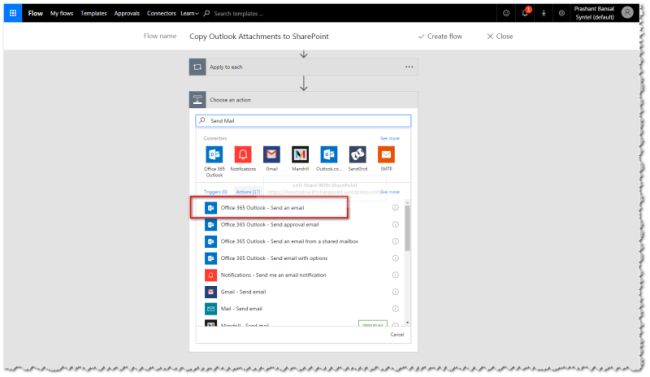Viewport: 650px width, 377px height.
Task: Show info for Send approval email action
Action: click(x=395, y=224)
